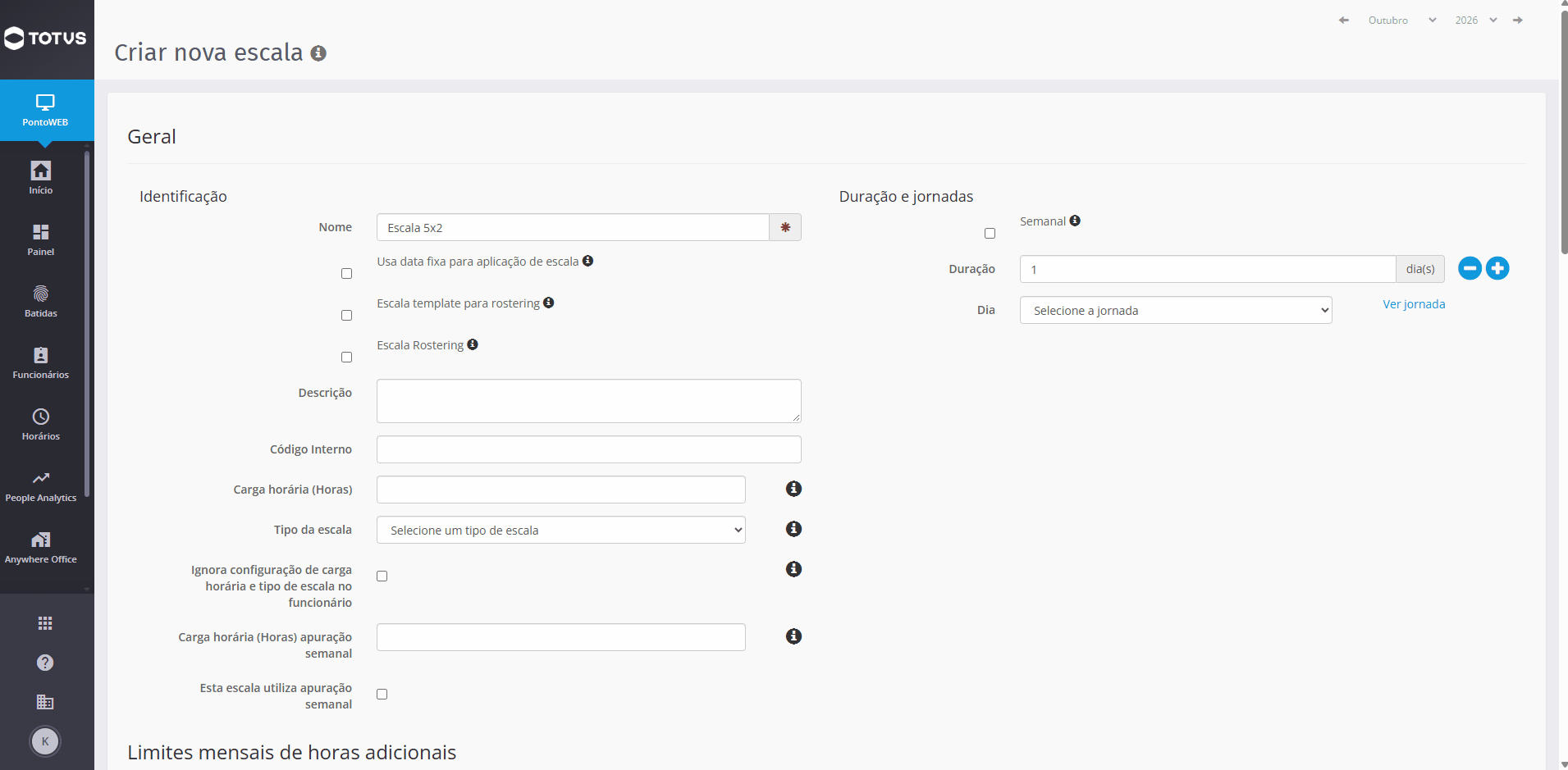1568x770 pixels.
Task: Click info icon next to Carga horária (Horas)
Action: pos(793,489)
